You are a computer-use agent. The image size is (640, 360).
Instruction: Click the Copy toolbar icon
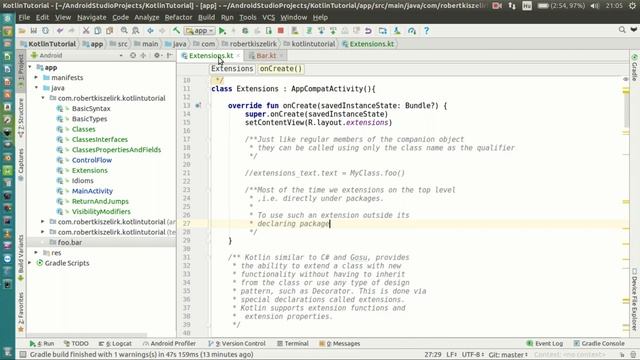(98, 31)
